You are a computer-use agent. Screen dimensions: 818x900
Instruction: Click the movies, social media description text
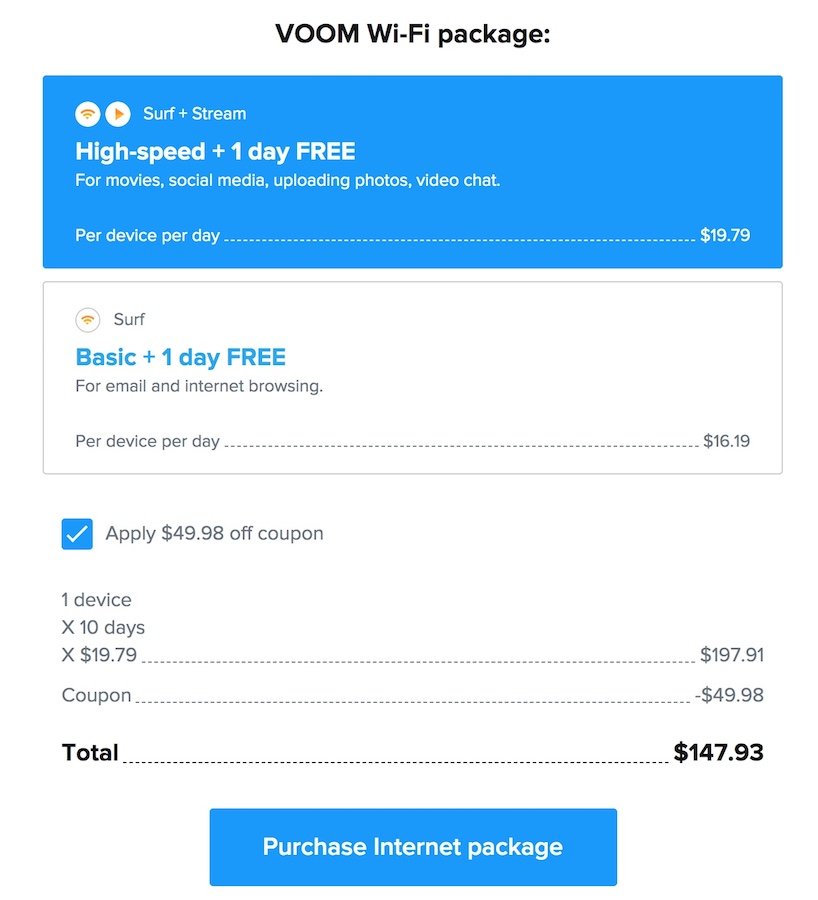[x=288, y=181]
